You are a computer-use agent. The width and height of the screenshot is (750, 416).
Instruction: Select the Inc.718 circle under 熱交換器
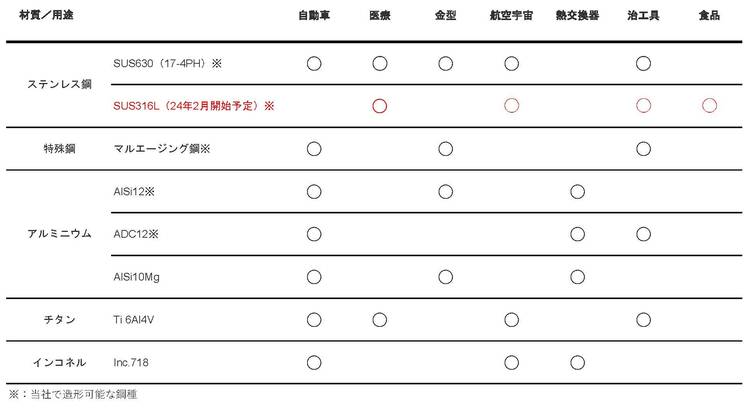pos(577,361)
